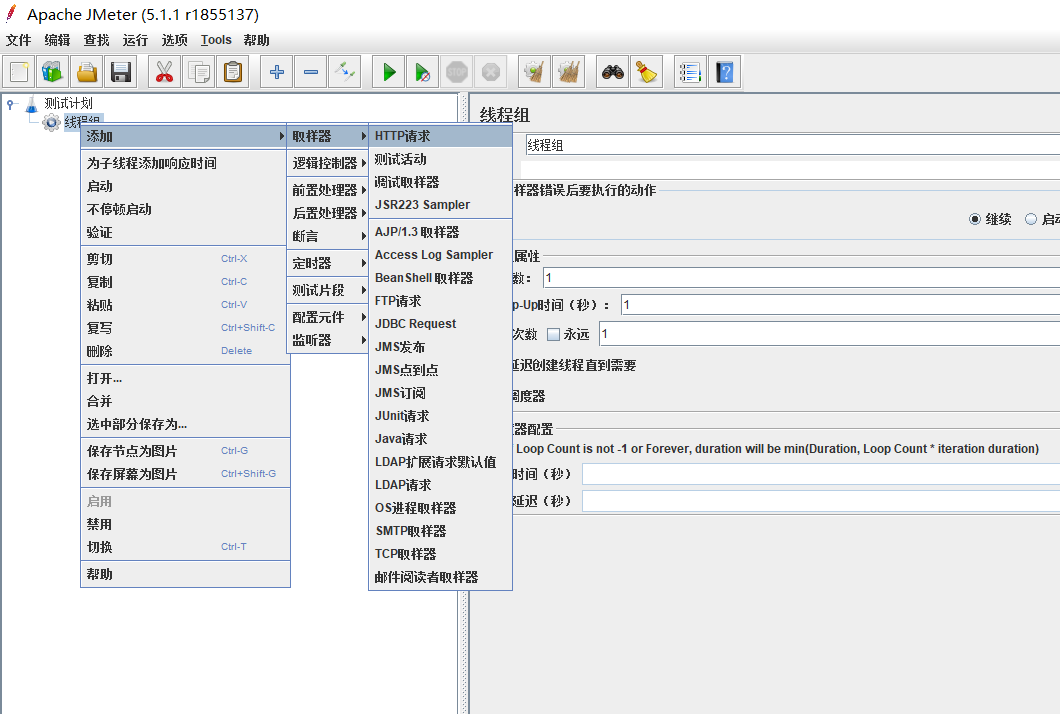Viewport: 1060px width, 714px height.
Task: Click the Clear results icon
Action: tap(534, 72)
